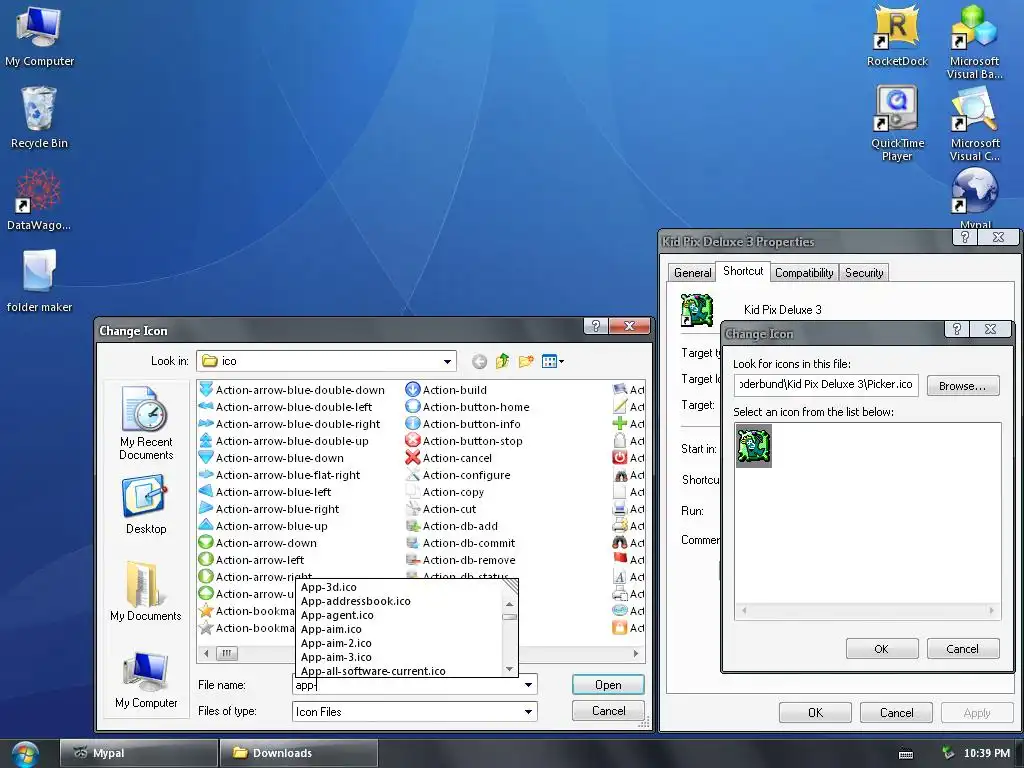Image resolution: width=1024 pixels, height=768 pixels.
Task: Choose App-aim-3.ico from autocomplete list
Action: pyautogui.click(x=401, y=657)
